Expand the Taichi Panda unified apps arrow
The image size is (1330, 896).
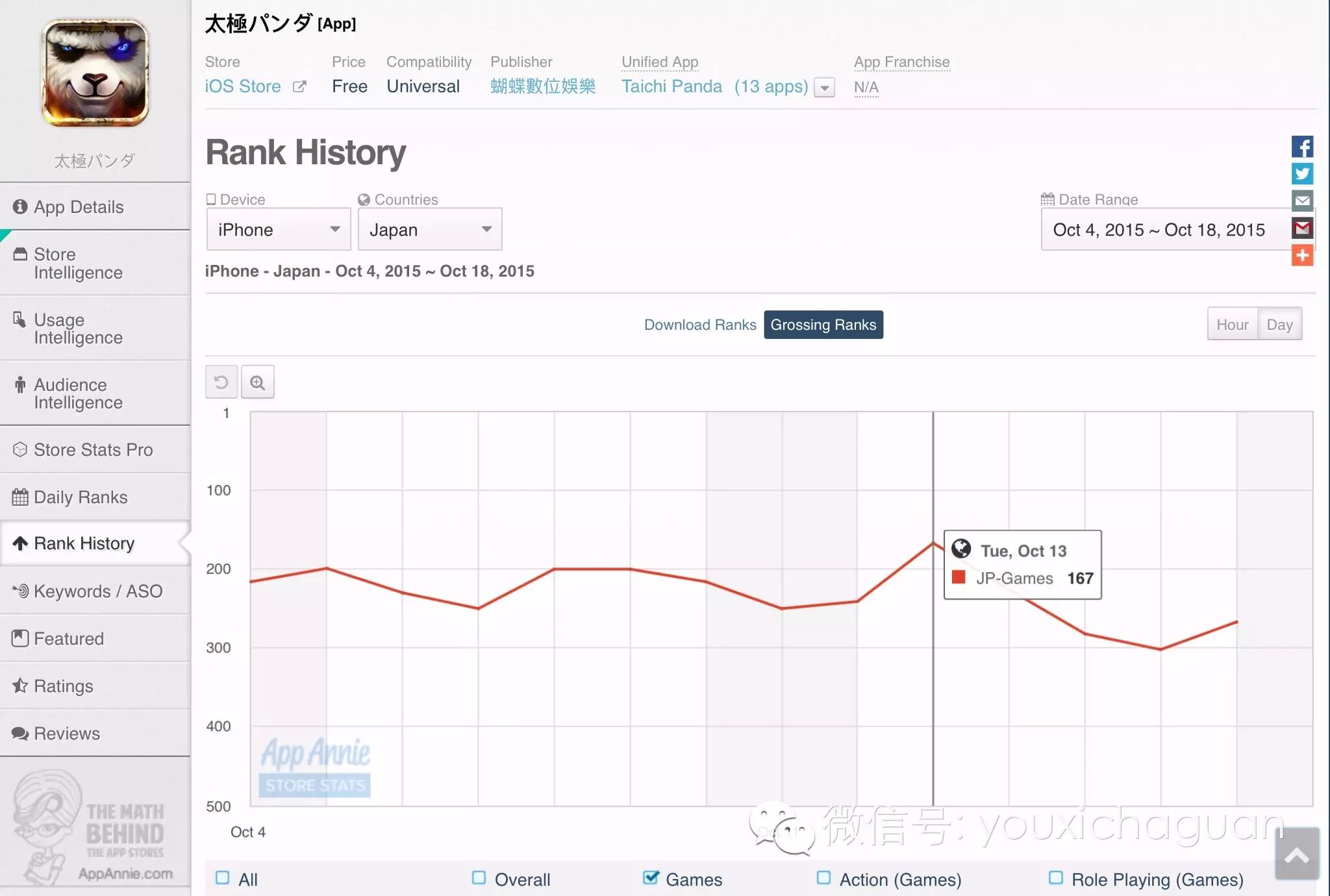(824, 88)
